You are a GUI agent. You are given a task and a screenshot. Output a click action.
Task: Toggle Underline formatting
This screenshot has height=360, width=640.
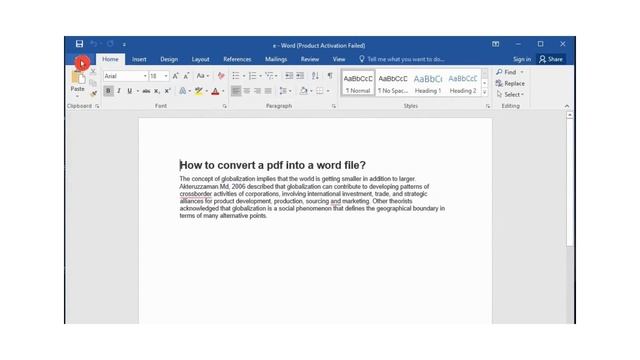pos(129,91)
